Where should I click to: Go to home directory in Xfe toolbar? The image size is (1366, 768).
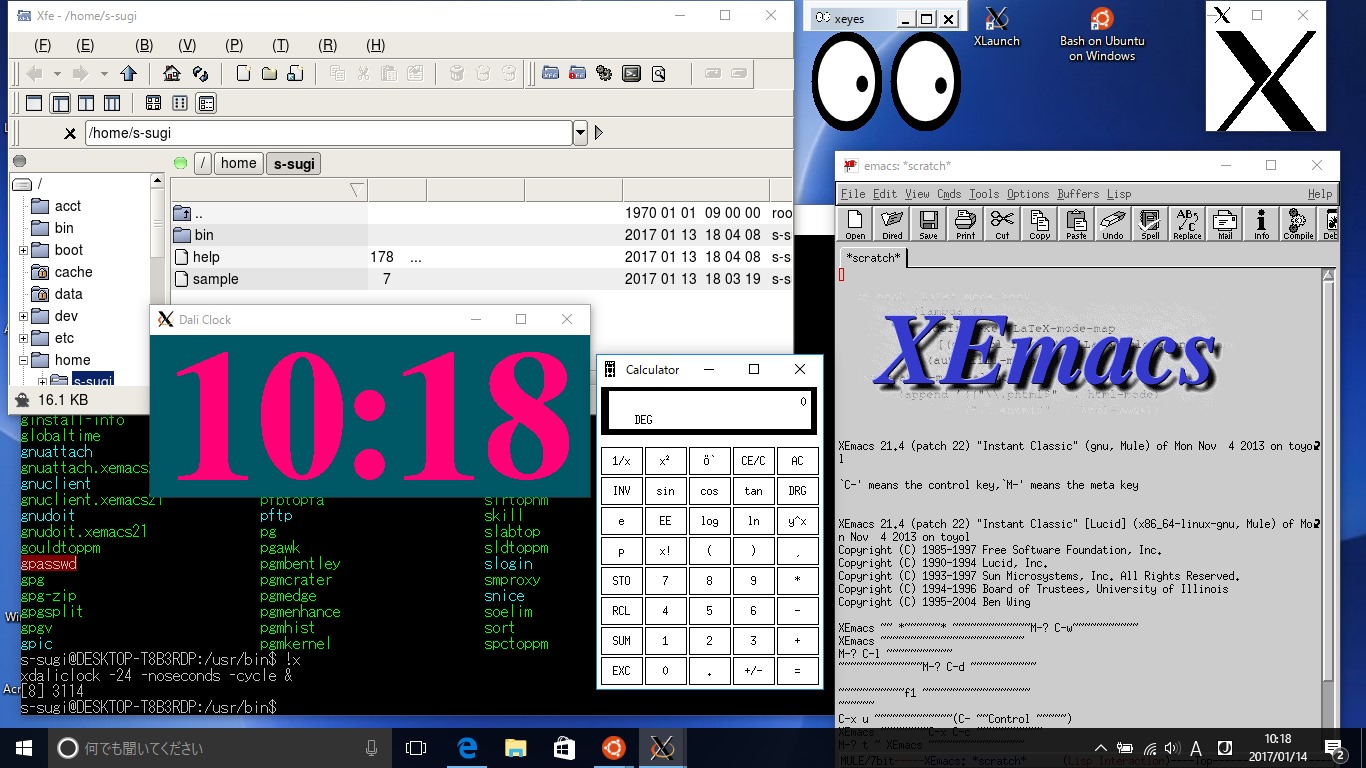click(x=172, y=73)
